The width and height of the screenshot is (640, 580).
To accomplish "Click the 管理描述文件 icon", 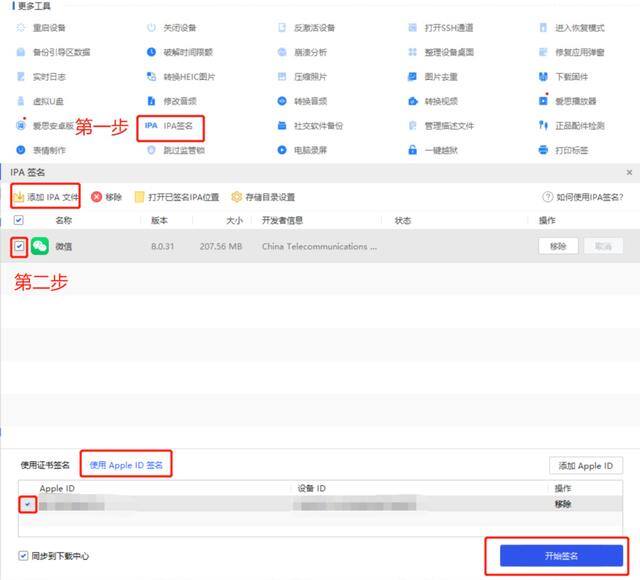I will 413,126.
